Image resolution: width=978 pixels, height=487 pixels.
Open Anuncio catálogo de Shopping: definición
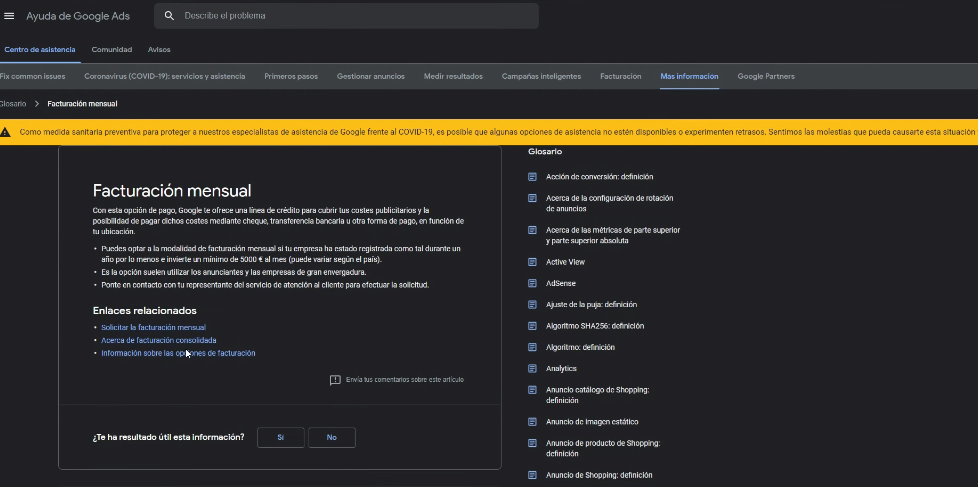coord(598,395)
